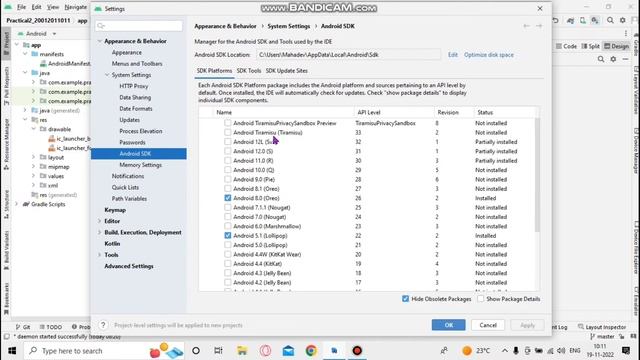Open Keymap settings page
Image resolution: width=640 pixels, height=360 pixels.
[115, 210]
